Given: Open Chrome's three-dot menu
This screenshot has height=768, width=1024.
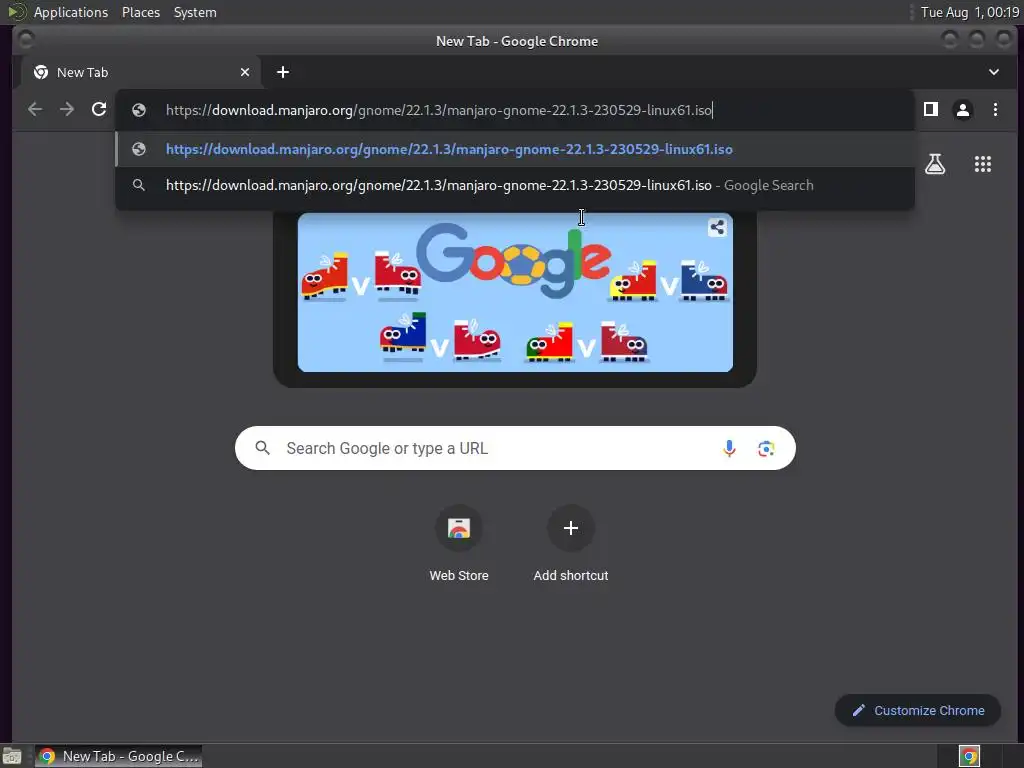Looking at the screenshot, I should 995,110.
